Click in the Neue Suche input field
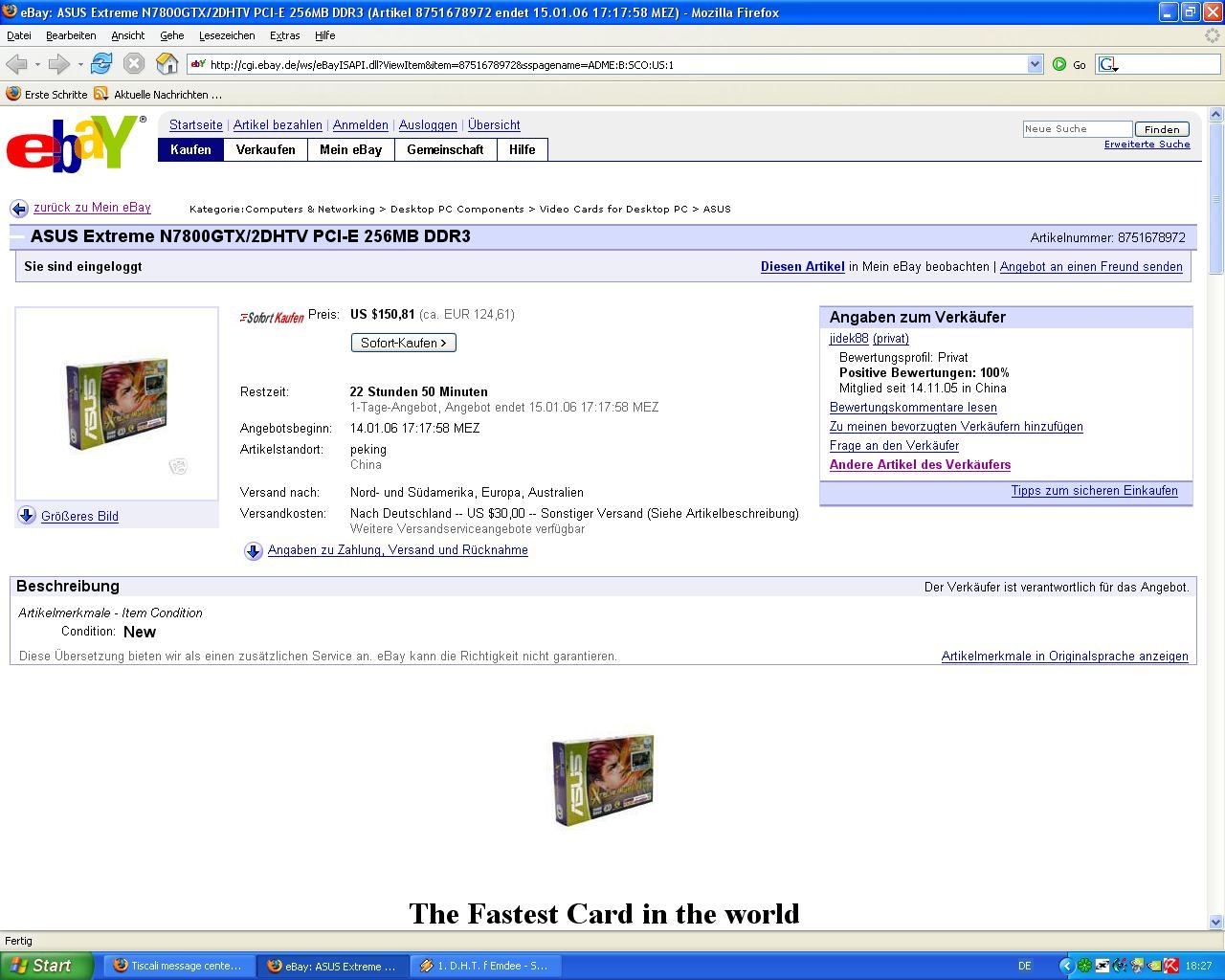Image resolution: width=1225 pixels, height=980 pixels. pos(1078,129)
